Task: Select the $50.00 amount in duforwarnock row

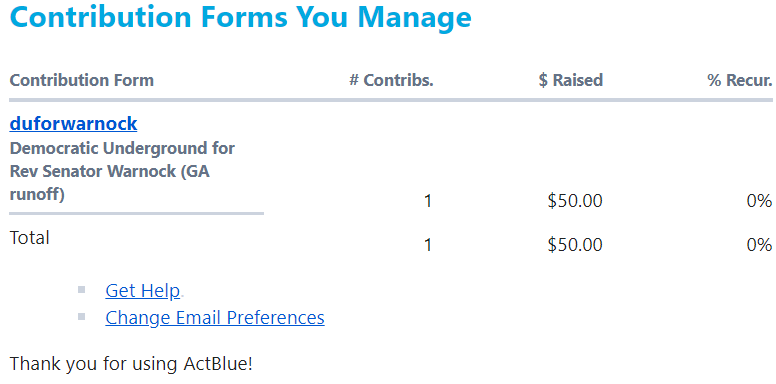Action: click(x=575, y=201)
